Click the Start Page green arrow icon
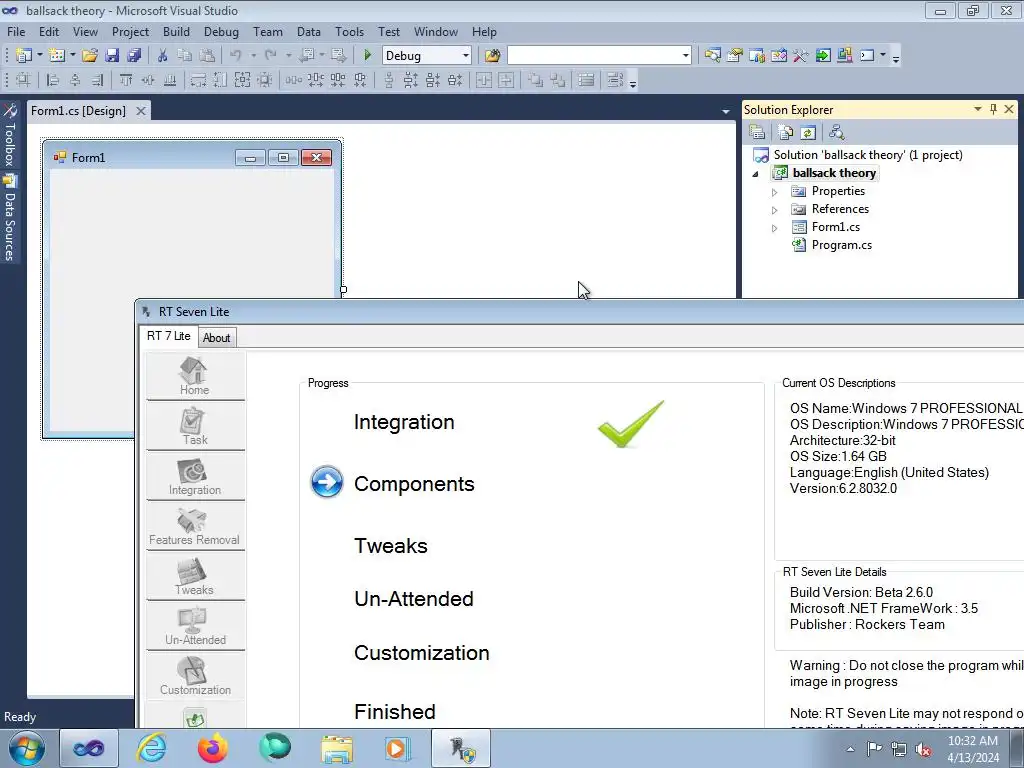The image size is (1024, 768). pos(823,56)
